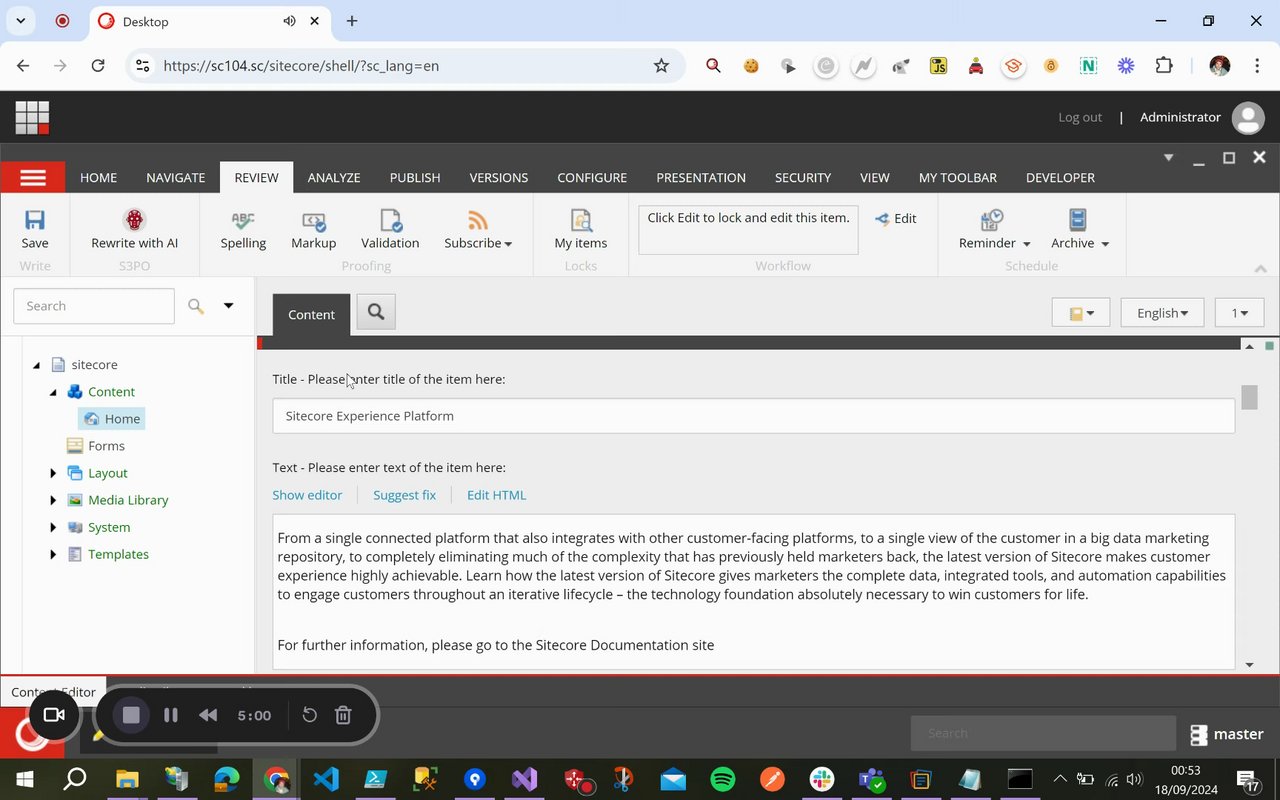Select the Forms item in tree
Viewport: 1280px width, 800px height.
pyautogui.click(x=96, y=446)
